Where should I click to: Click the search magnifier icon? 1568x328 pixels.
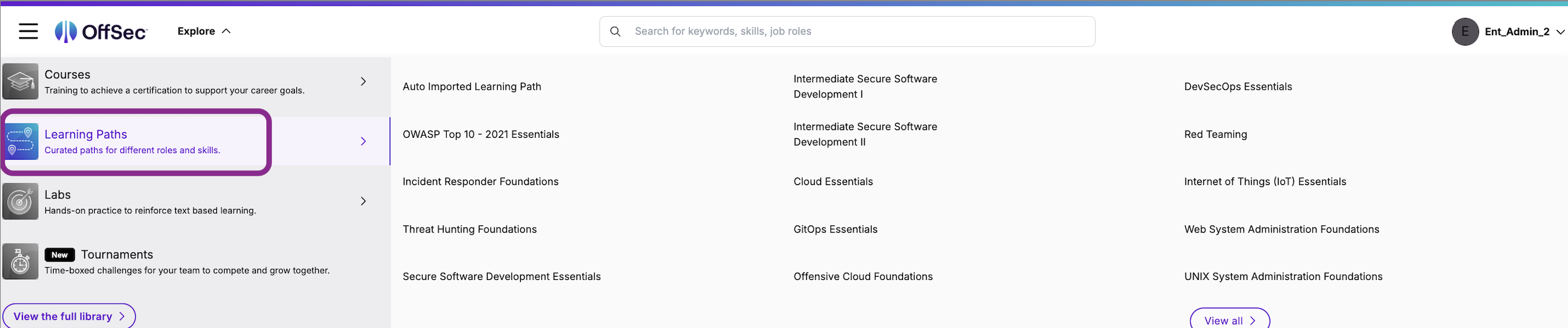(615, 31)
